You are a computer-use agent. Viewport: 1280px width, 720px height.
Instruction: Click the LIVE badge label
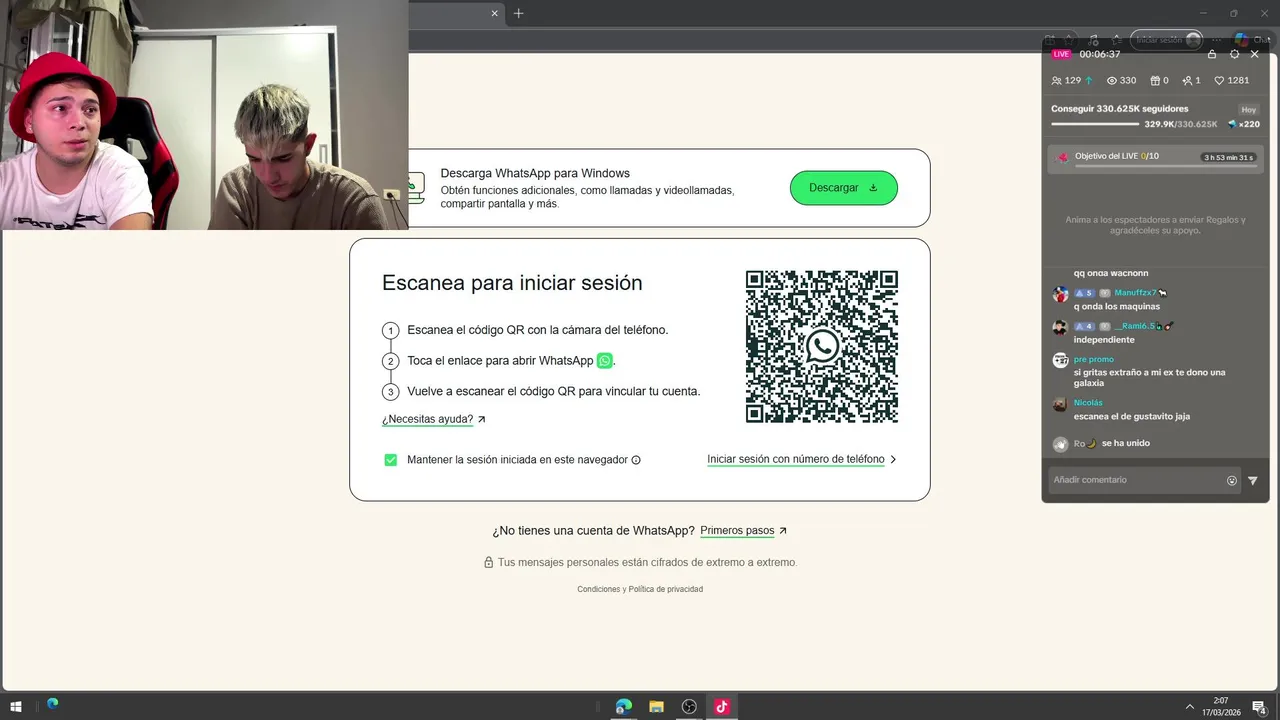coord(1061,54)
